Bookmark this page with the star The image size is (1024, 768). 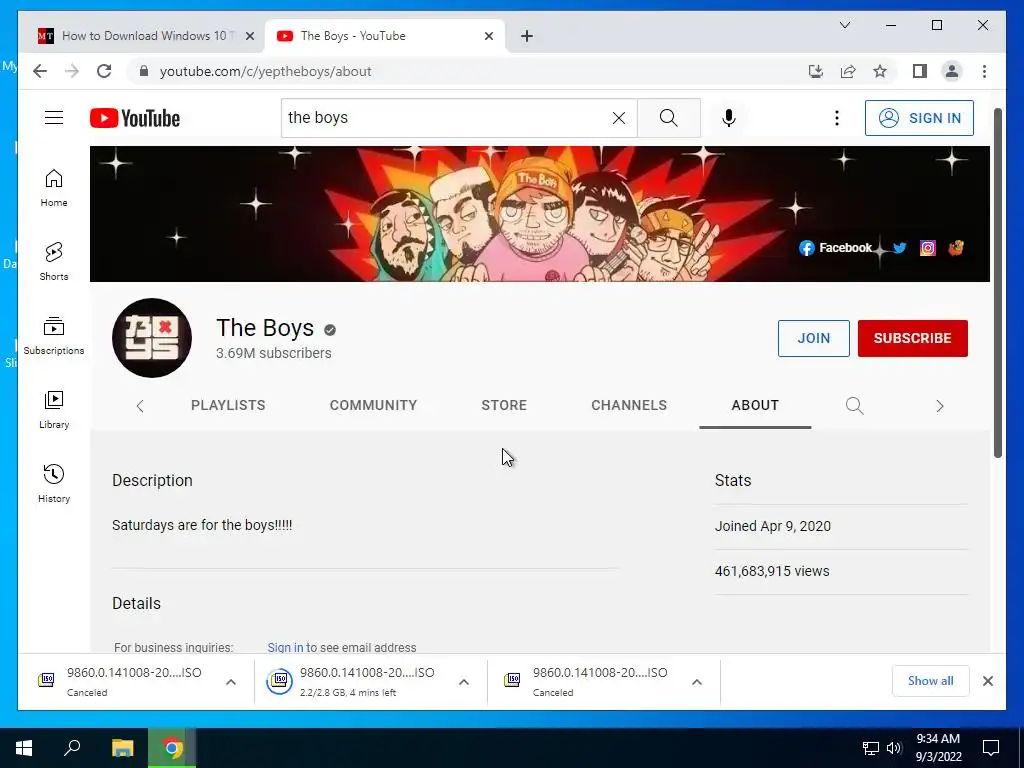[880, 71]
